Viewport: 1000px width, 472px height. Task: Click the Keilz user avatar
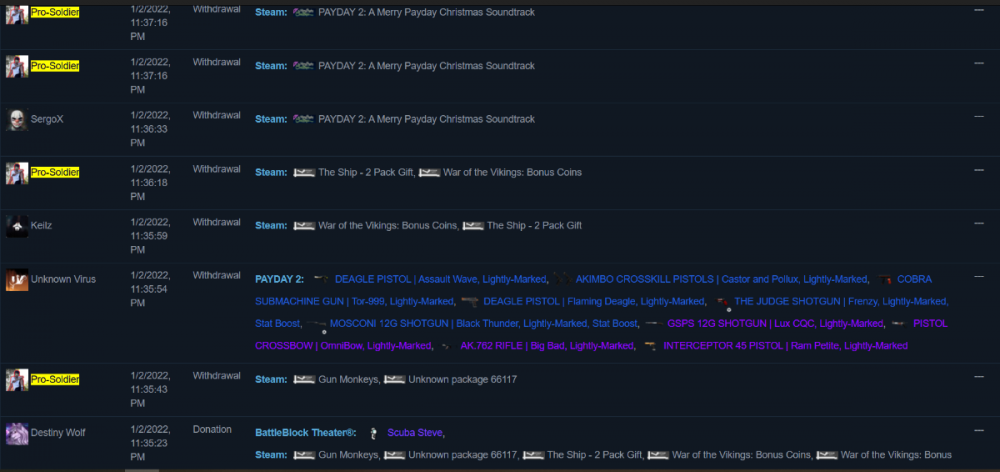(16, 227)
